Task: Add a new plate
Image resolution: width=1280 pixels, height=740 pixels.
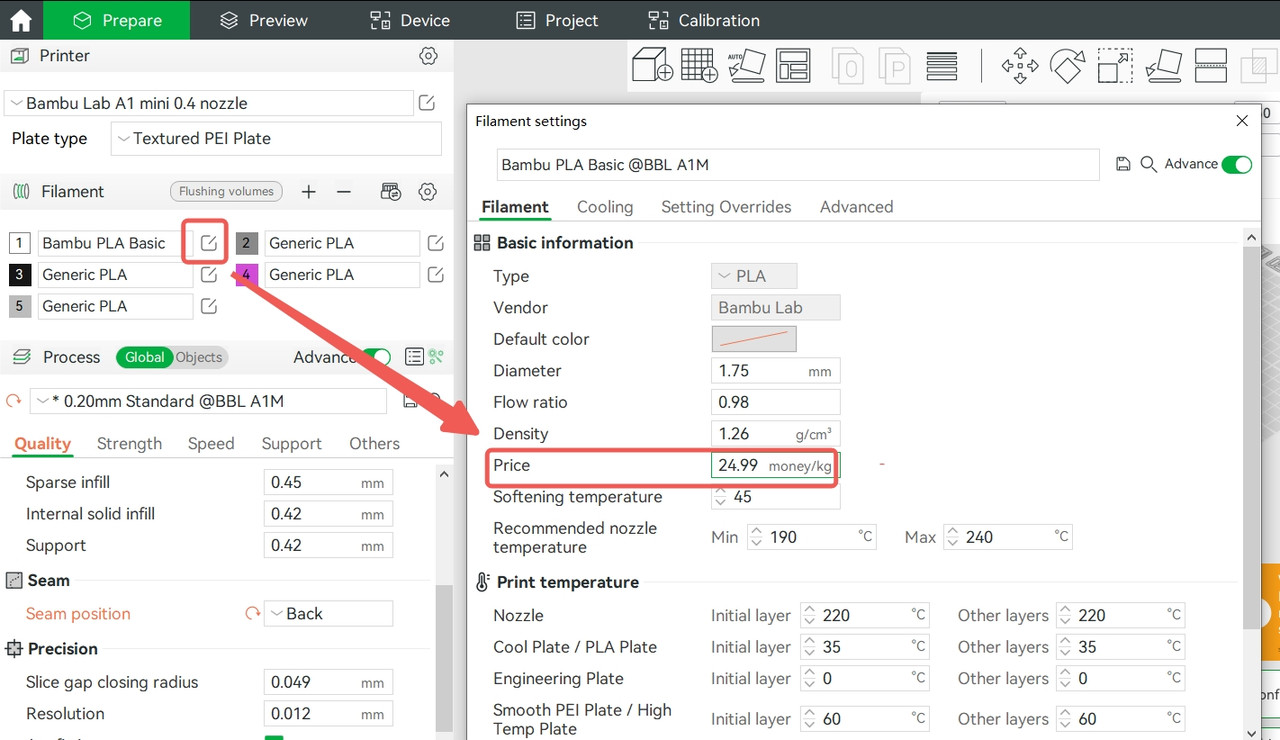Action: click(699, 66)
